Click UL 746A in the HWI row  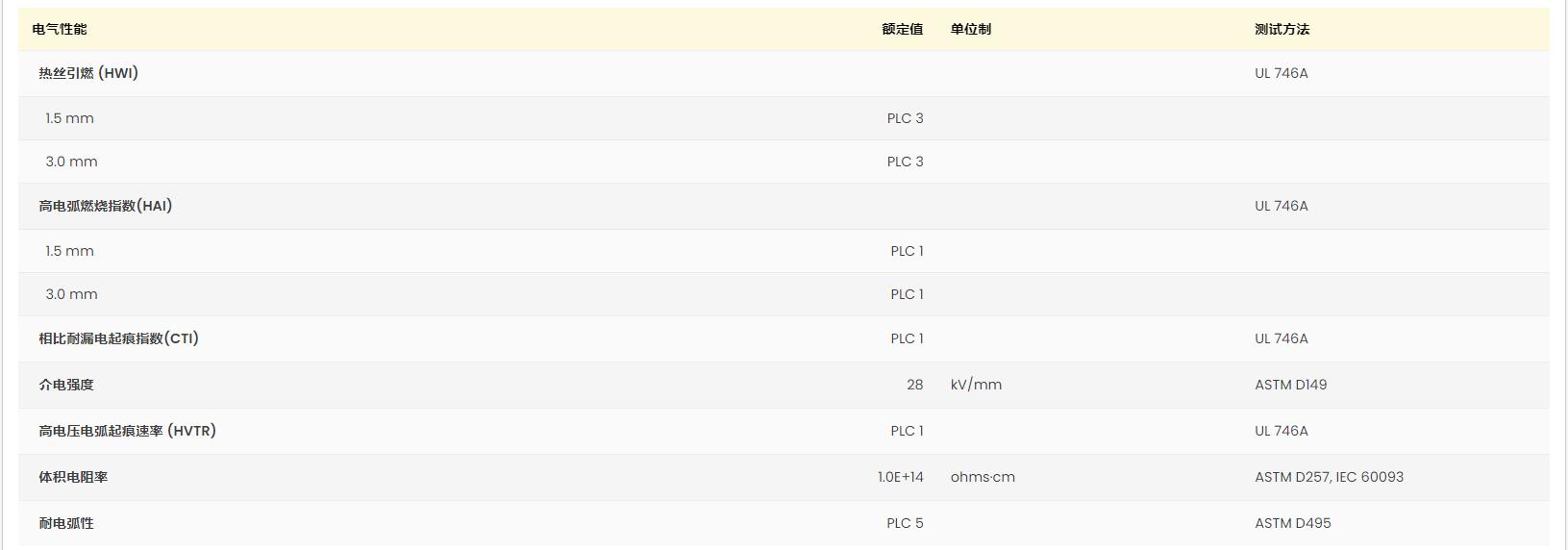pyautogui.click(x=1281, y=73)
